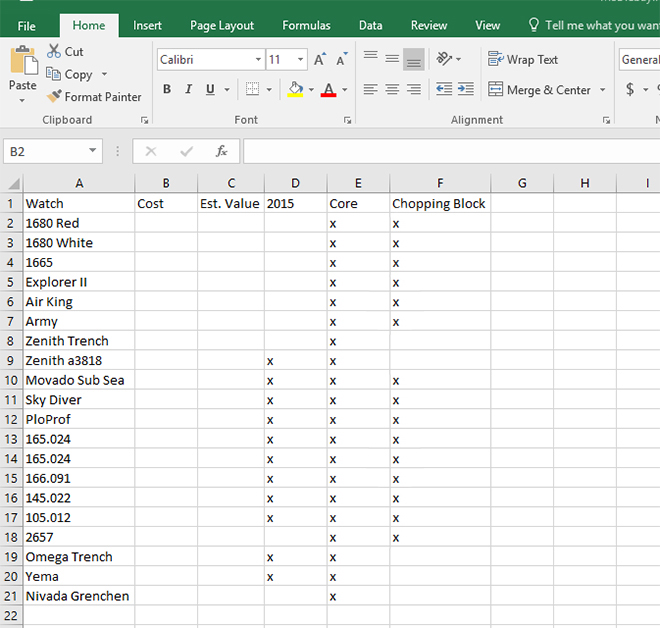Click the Cut scissors icon
Image resolution: width=660 pixels, height=628 pixels.
54,51
